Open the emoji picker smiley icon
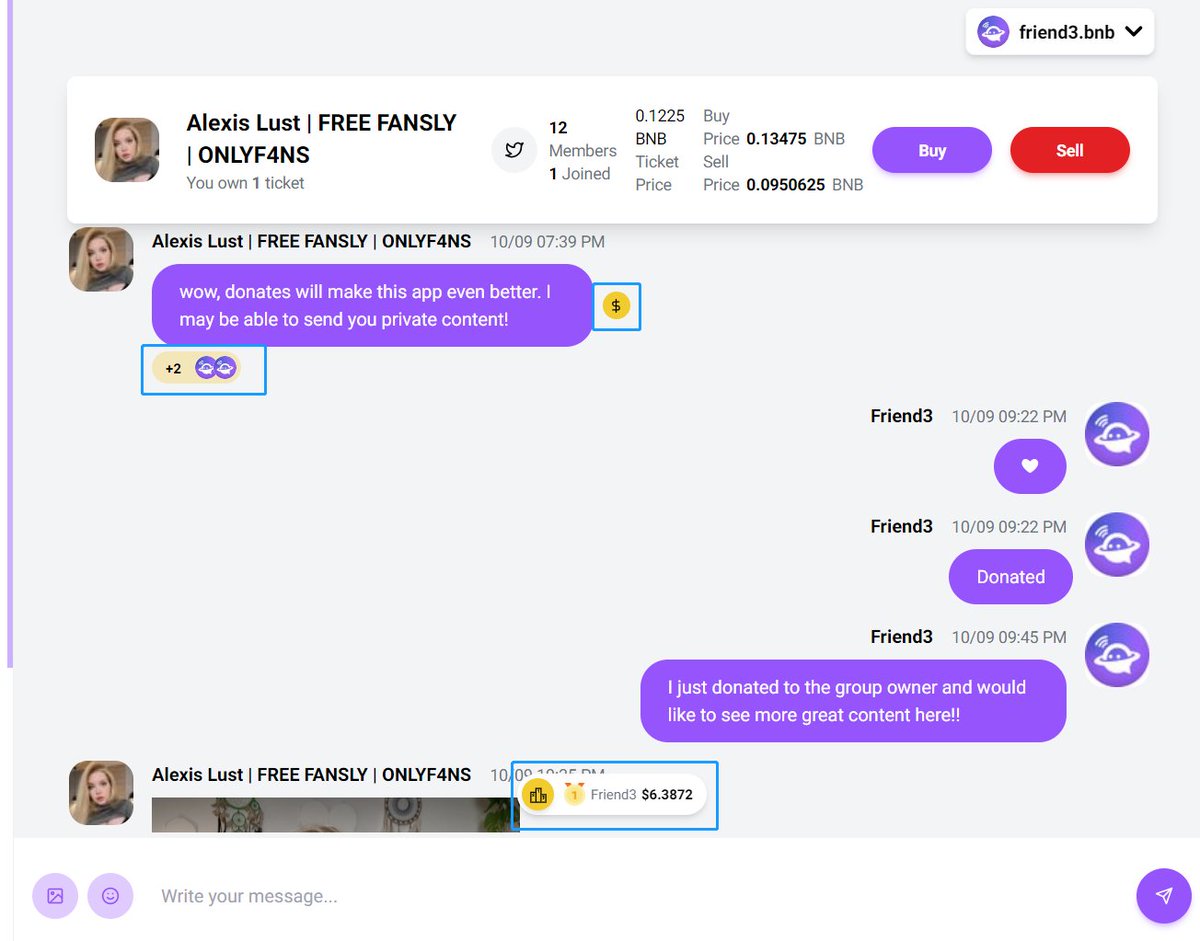The width and height of the screenshot is (1200, 941). click(x=111, y=896)
